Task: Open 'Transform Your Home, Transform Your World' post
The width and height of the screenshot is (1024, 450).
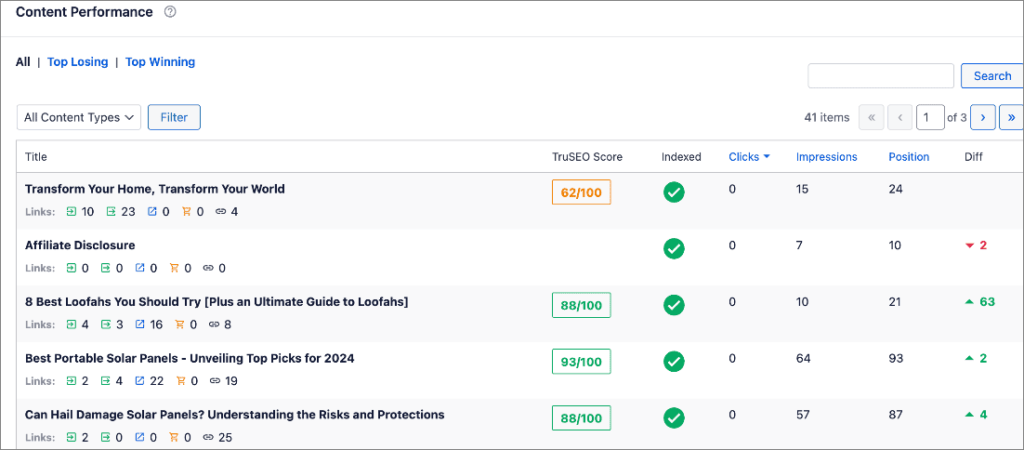Action: pos(155,189)
